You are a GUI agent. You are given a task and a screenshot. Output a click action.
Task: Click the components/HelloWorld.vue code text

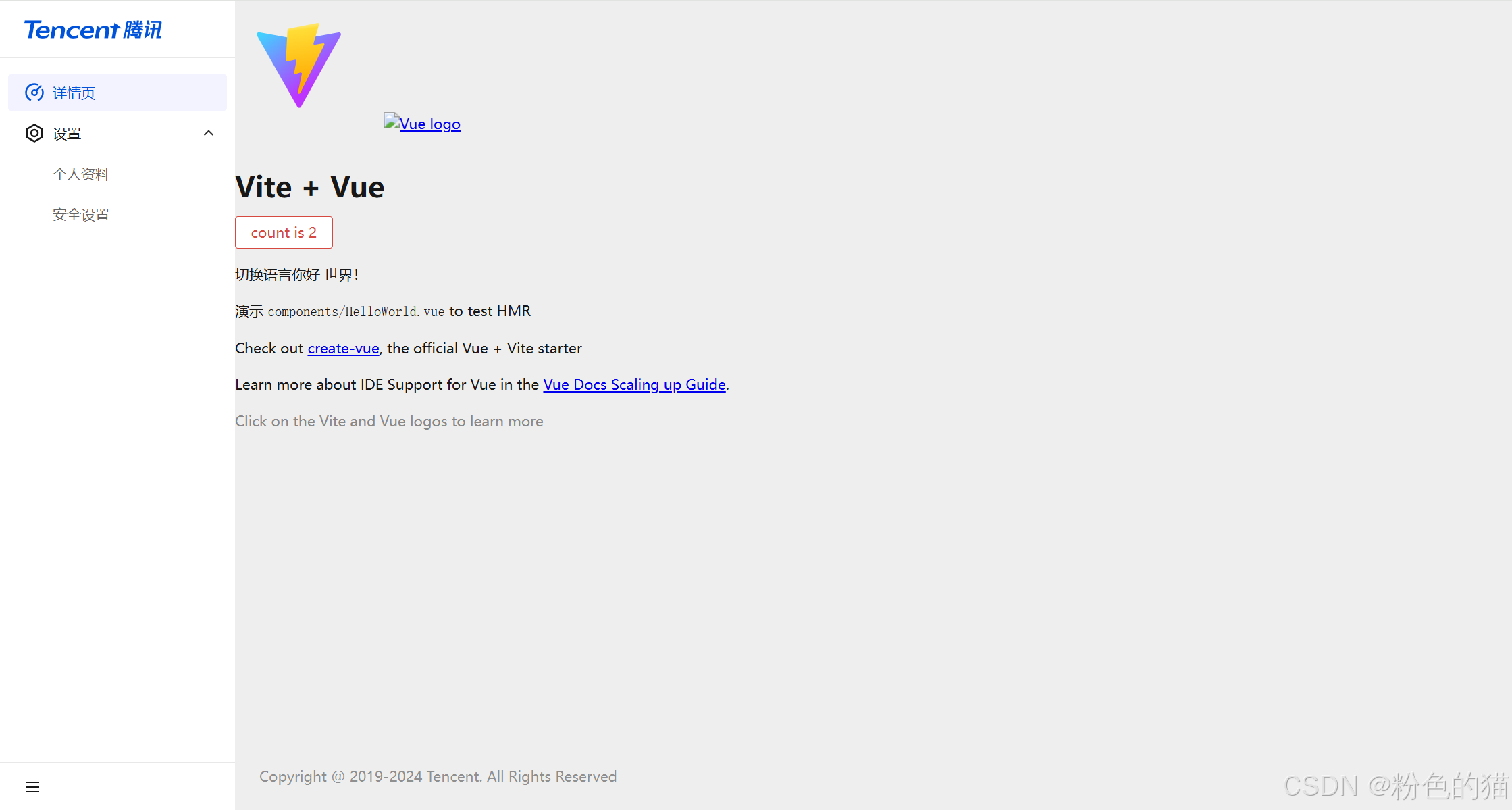356,311
